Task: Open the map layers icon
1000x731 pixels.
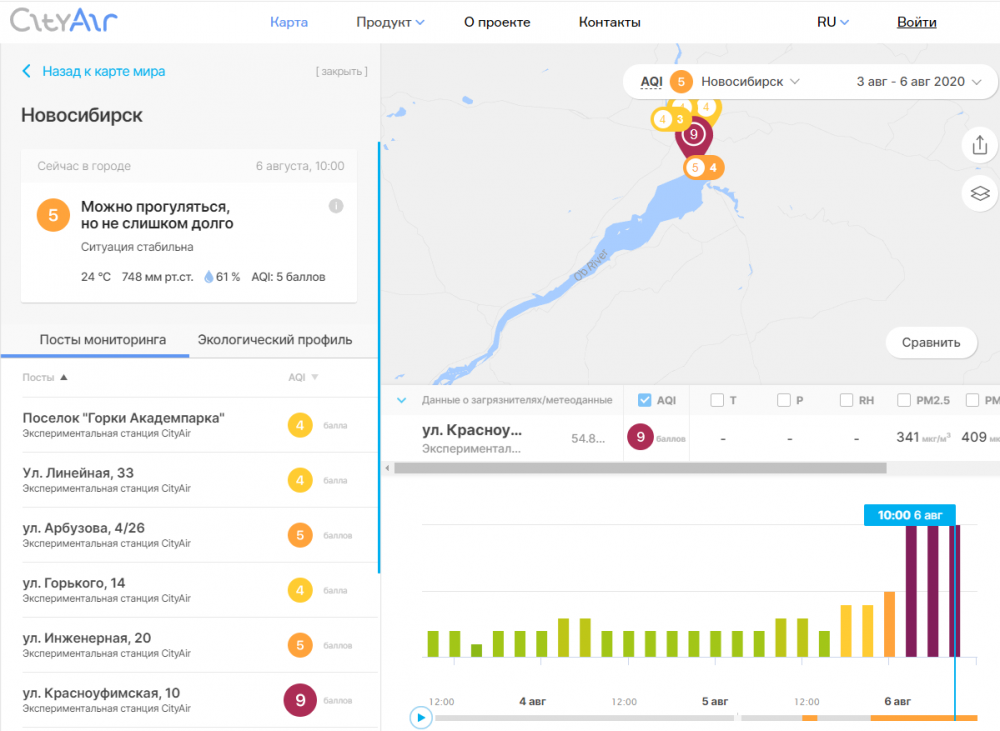Action: tap(979, 193)
